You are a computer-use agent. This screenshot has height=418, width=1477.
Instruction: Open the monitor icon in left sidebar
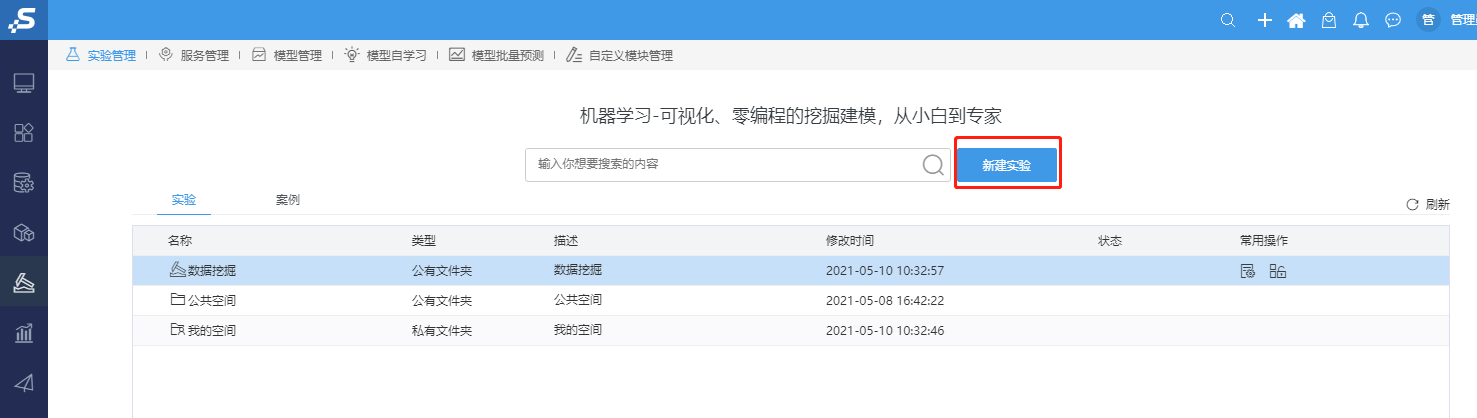click(24, 83)
